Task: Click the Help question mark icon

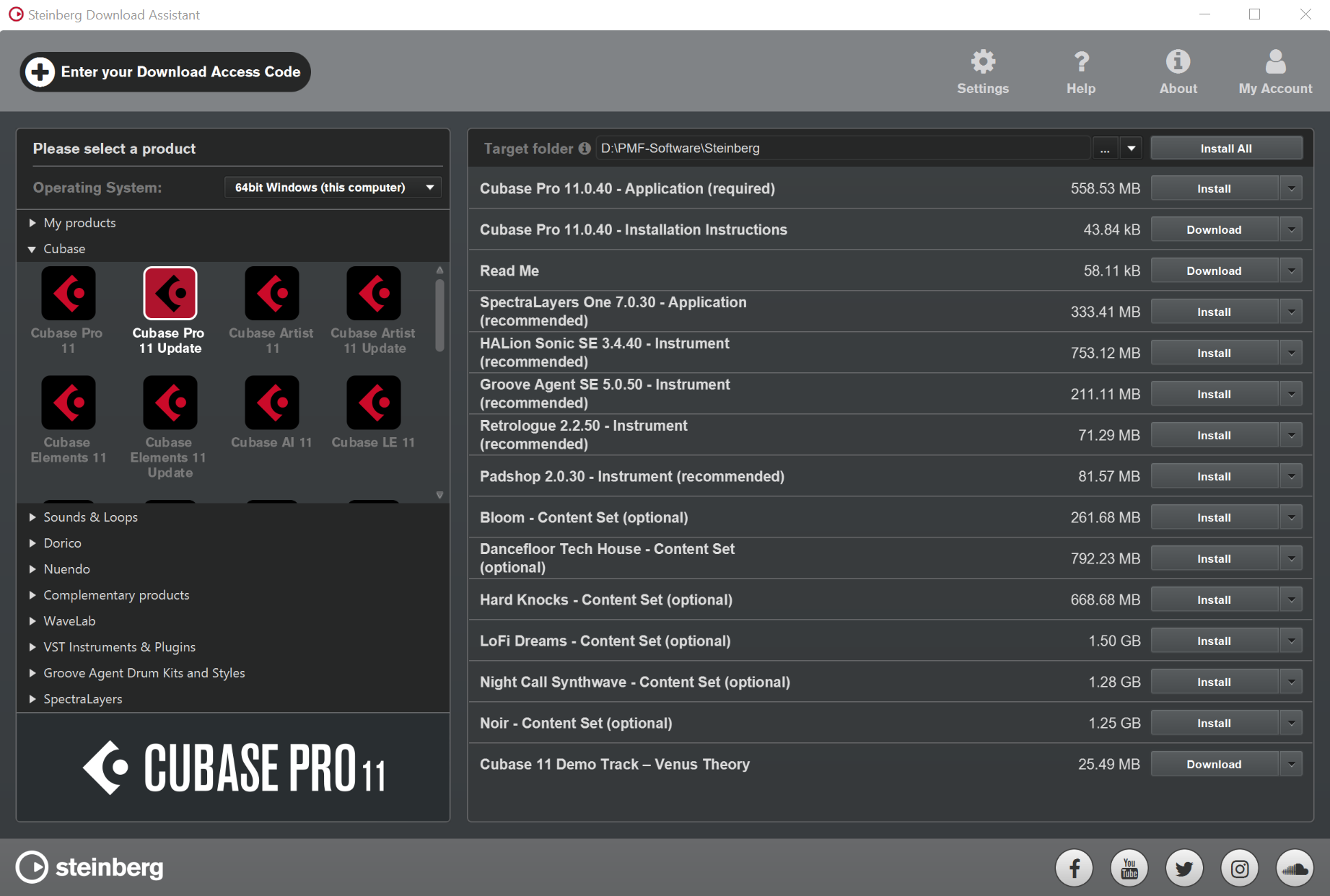Action: tap(1080, 63)
